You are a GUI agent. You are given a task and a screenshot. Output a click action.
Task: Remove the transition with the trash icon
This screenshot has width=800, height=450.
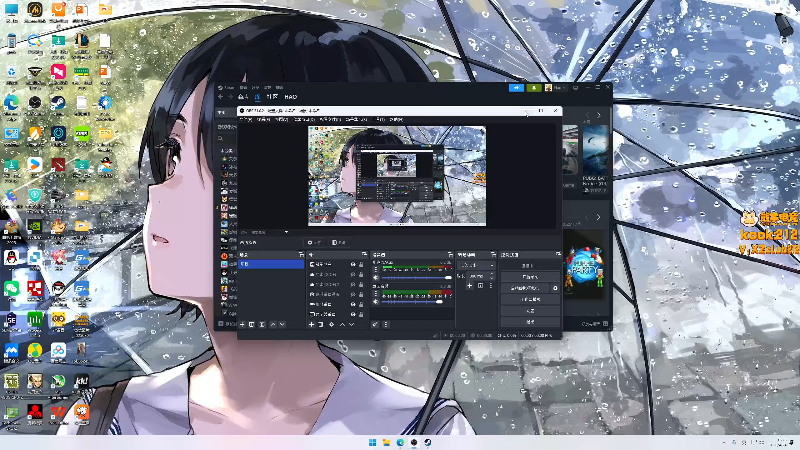480,286
